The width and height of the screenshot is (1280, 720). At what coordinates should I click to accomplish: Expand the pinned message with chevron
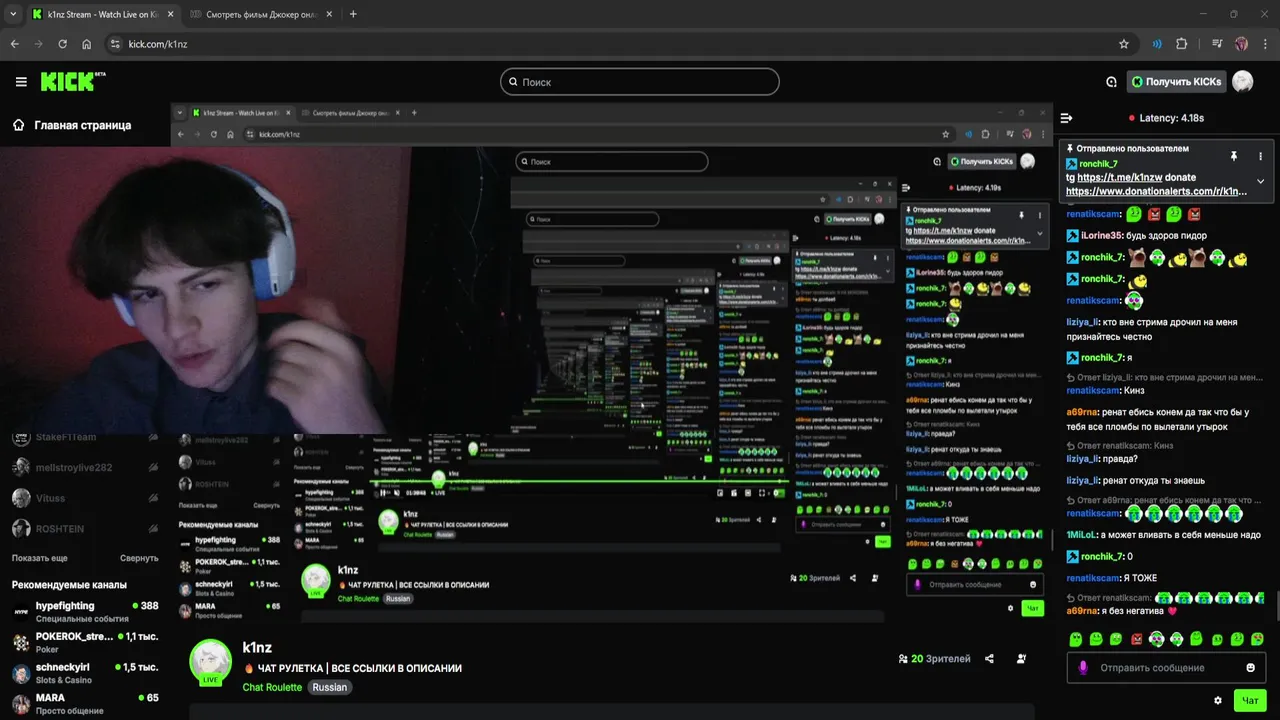[1260, 181]
